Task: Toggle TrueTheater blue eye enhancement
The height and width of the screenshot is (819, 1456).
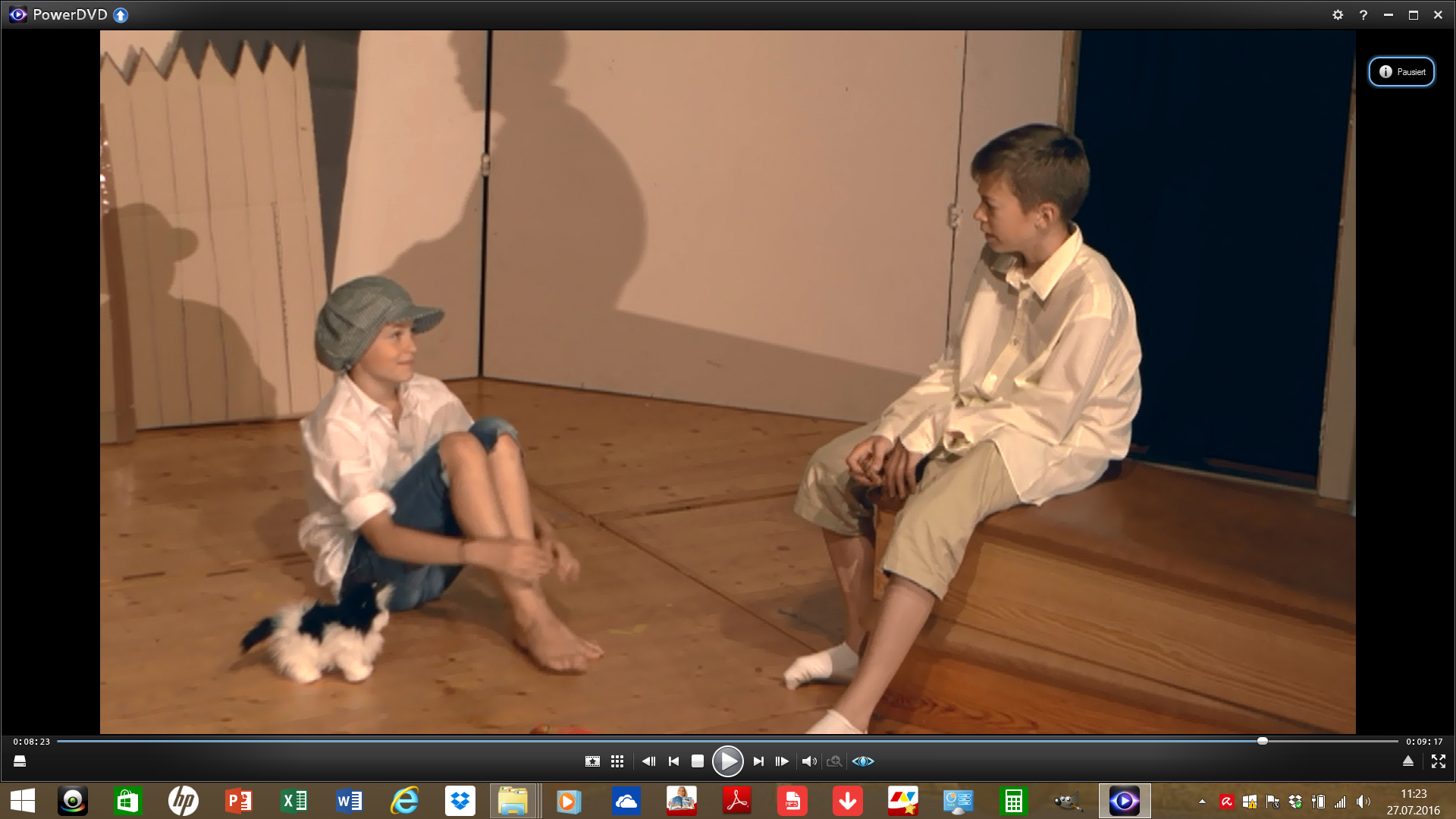Action: (x=863, y=761)
